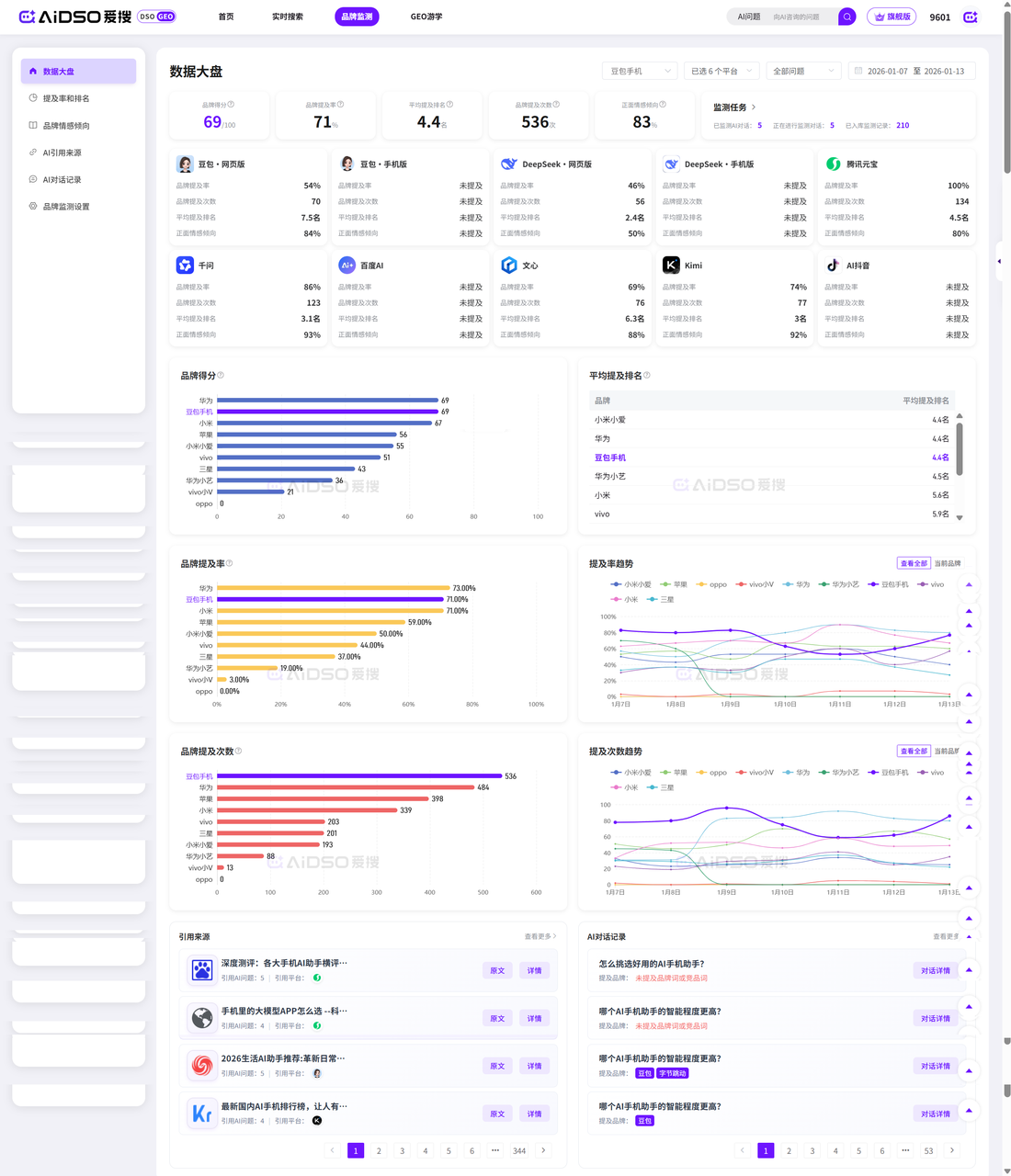This screenshot has width=1011, height=1176.
Task: Click 详情 for 深度测评 citation source
Action: [x=534, y=970]
